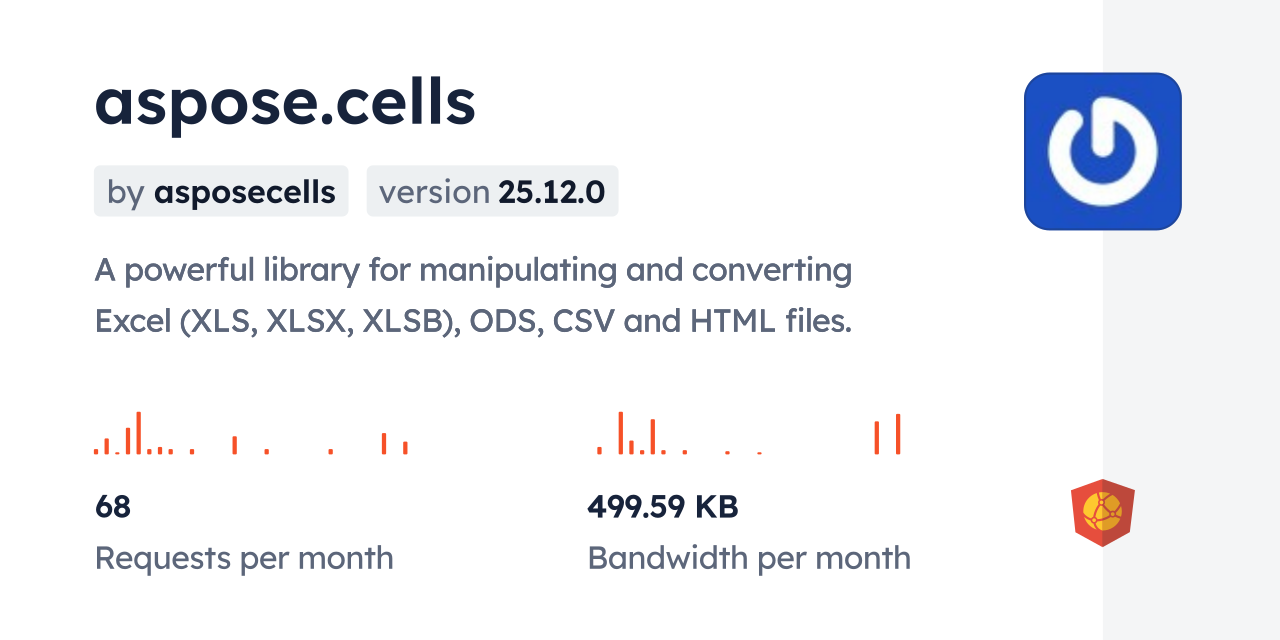Click the tallest left-side bar in the bandwidth chart

(x=621, y=433)
